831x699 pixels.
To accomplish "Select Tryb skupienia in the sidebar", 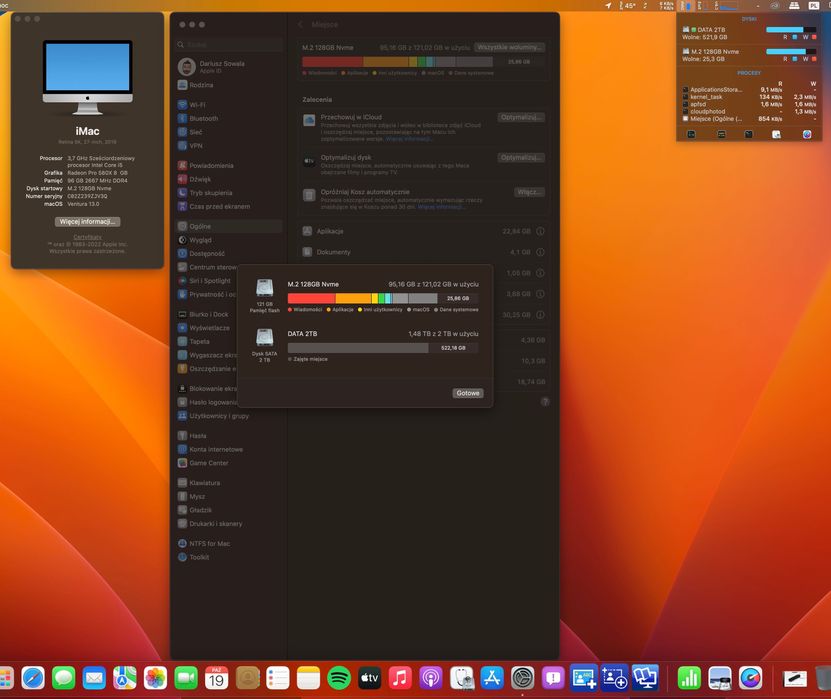I will coord(229,193).
